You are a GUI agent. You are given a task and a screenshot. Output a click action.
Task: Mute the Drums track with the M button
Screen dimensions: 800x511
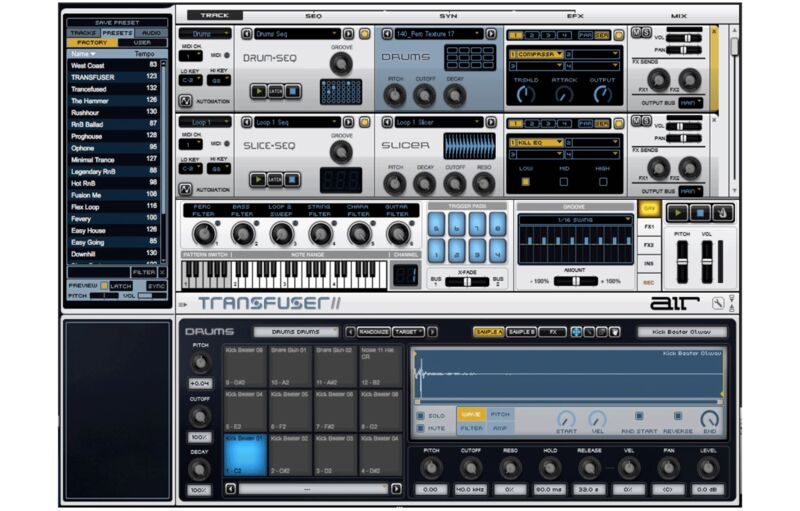[635, 33]
